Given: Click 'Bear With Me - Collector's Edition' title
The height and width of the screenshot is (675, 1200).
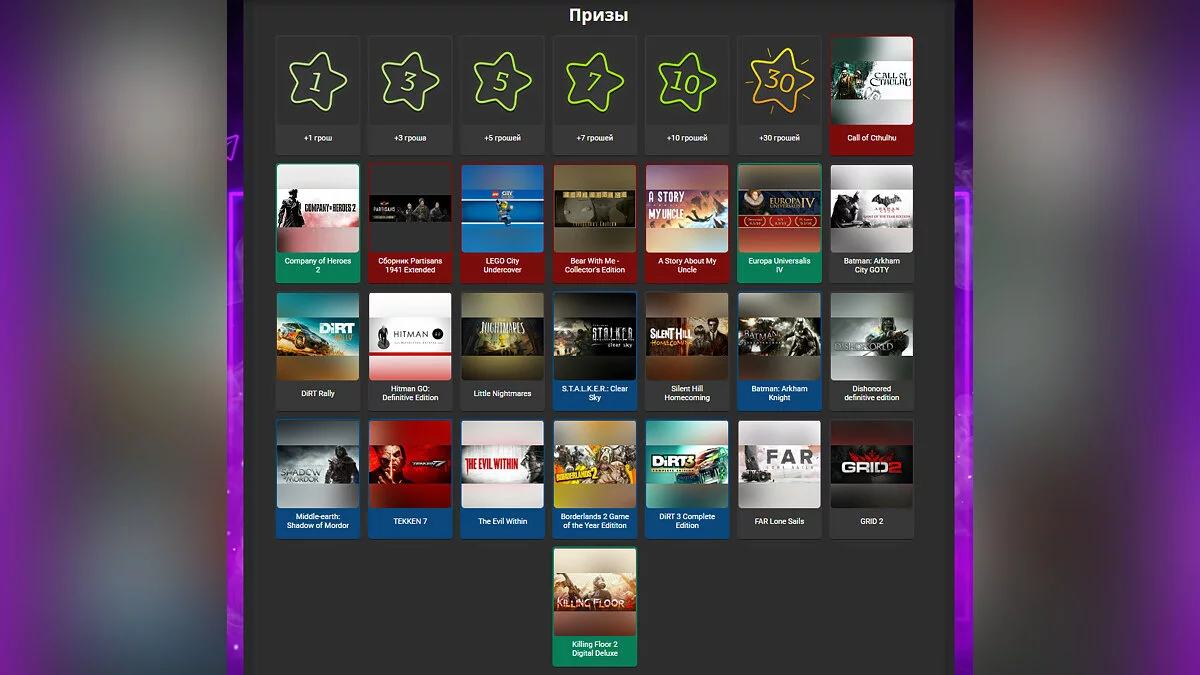Looking at the screenshot, I should click(x=595, y=265).
